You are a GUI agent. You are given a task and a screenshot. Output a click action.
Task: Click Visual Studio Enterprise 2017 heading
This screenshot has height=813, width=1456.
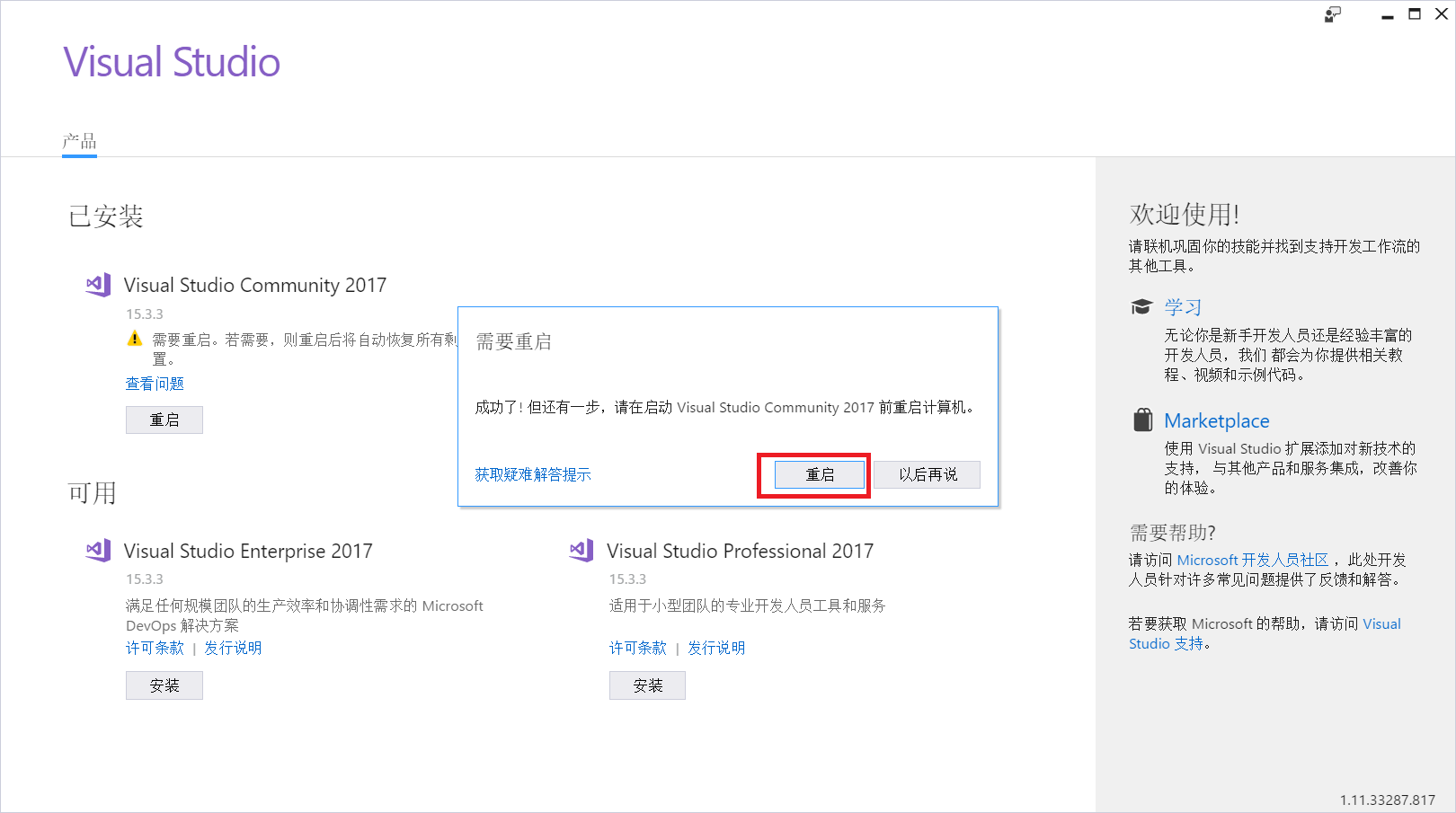(248, 551)
